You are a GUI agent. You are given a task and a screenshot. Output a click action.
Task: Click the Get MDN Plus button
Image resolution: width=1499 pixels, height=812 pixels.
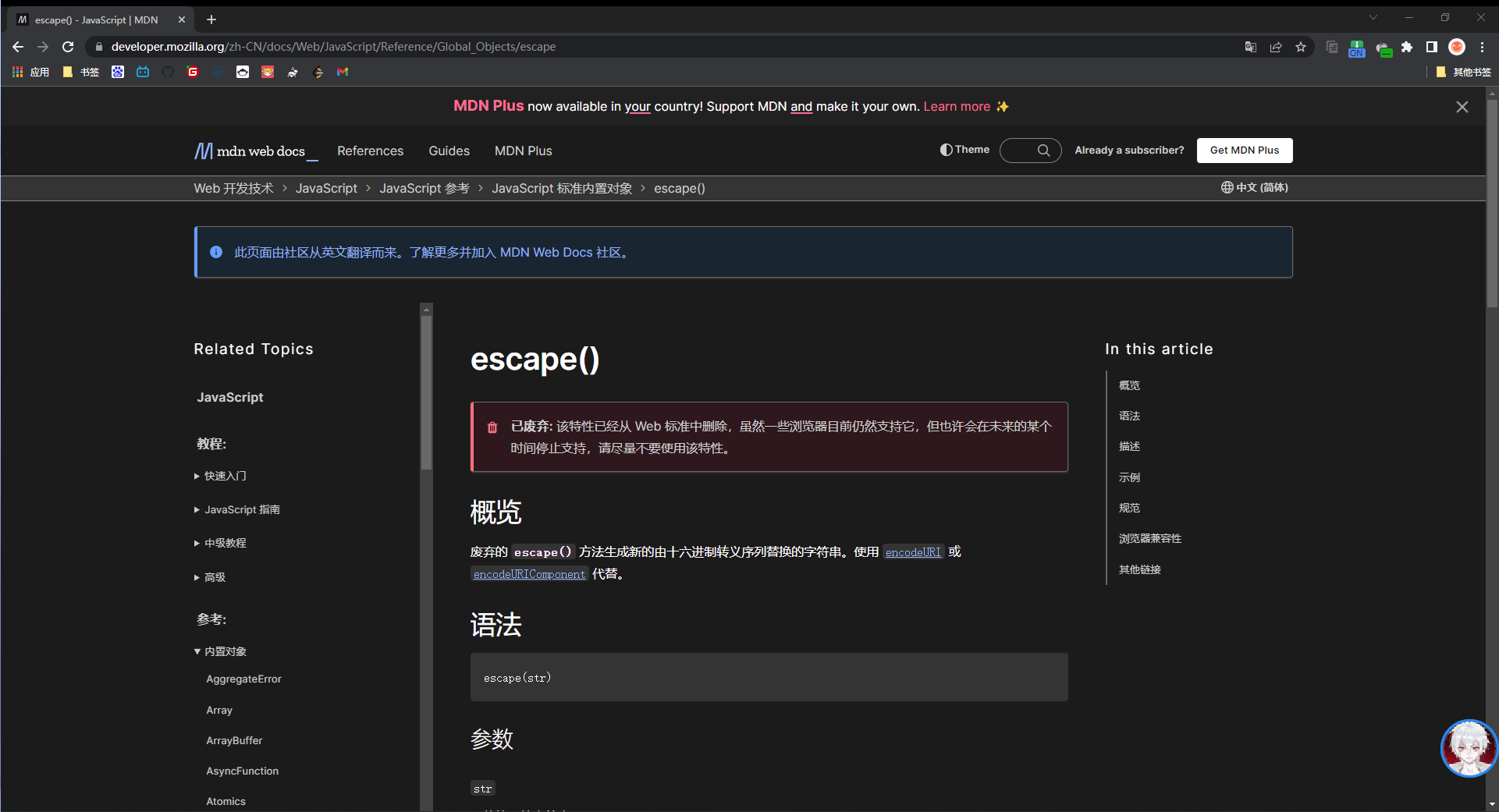coord(1244,151)
